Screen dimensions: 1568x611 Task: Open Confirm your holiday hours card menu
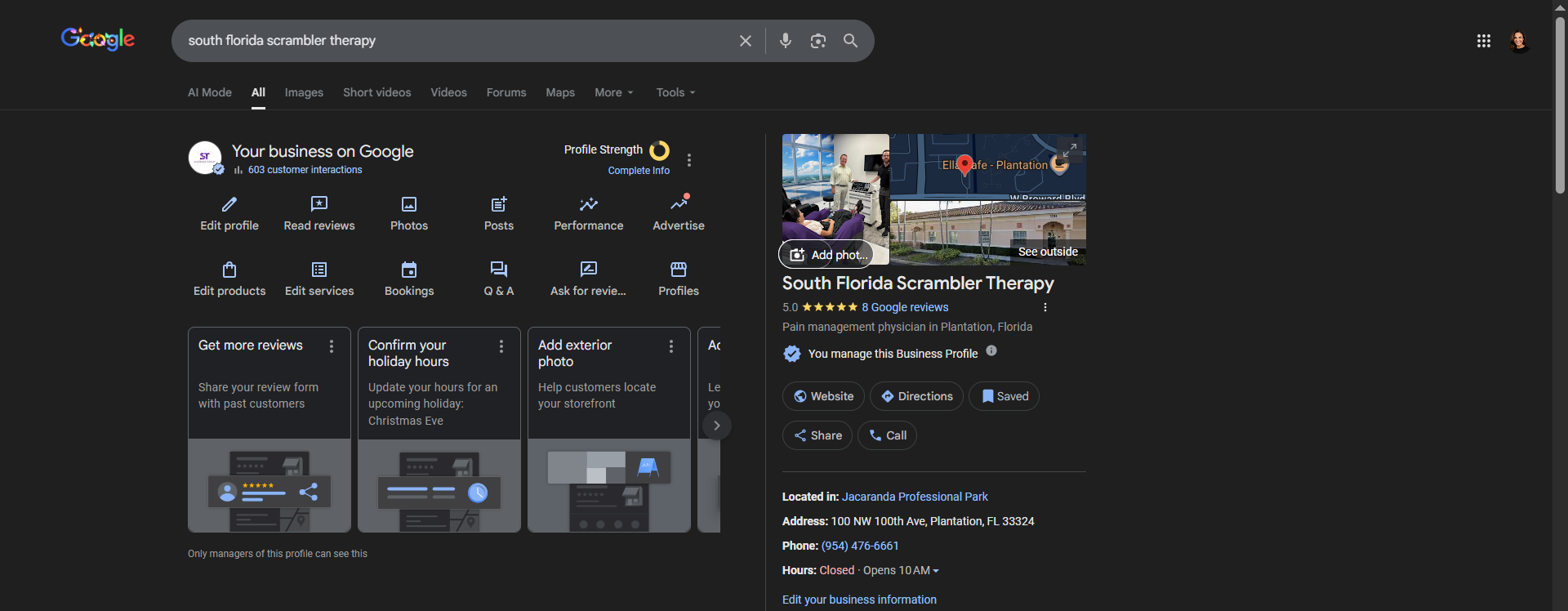pos(501,346)
